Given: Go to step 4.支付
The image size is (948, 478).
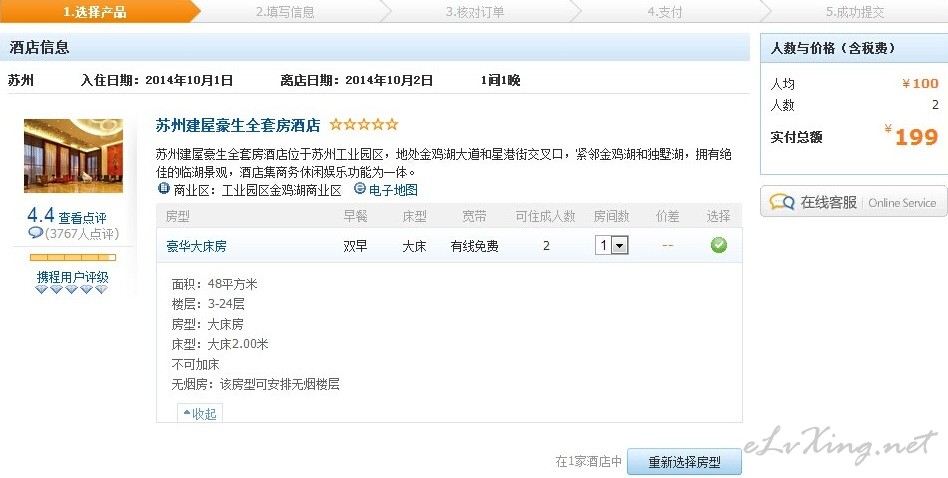Looking at the screenshot, I should [664, 11].
